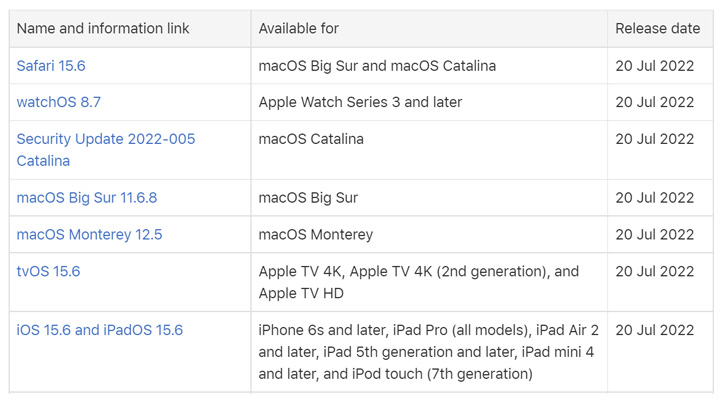Click release date in tvOS 15.6 row

(x=654, y=271)
